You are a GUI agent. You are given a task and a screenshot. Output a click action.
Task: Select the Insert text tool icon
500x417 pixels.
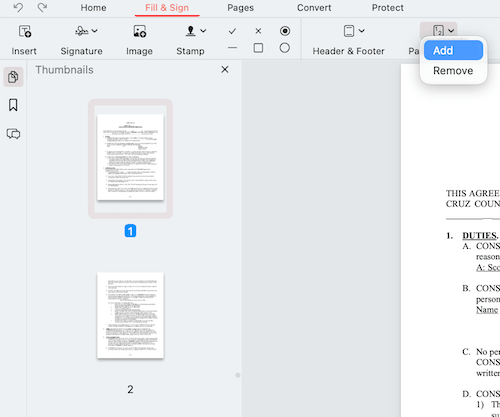click(x=25, y=31)
